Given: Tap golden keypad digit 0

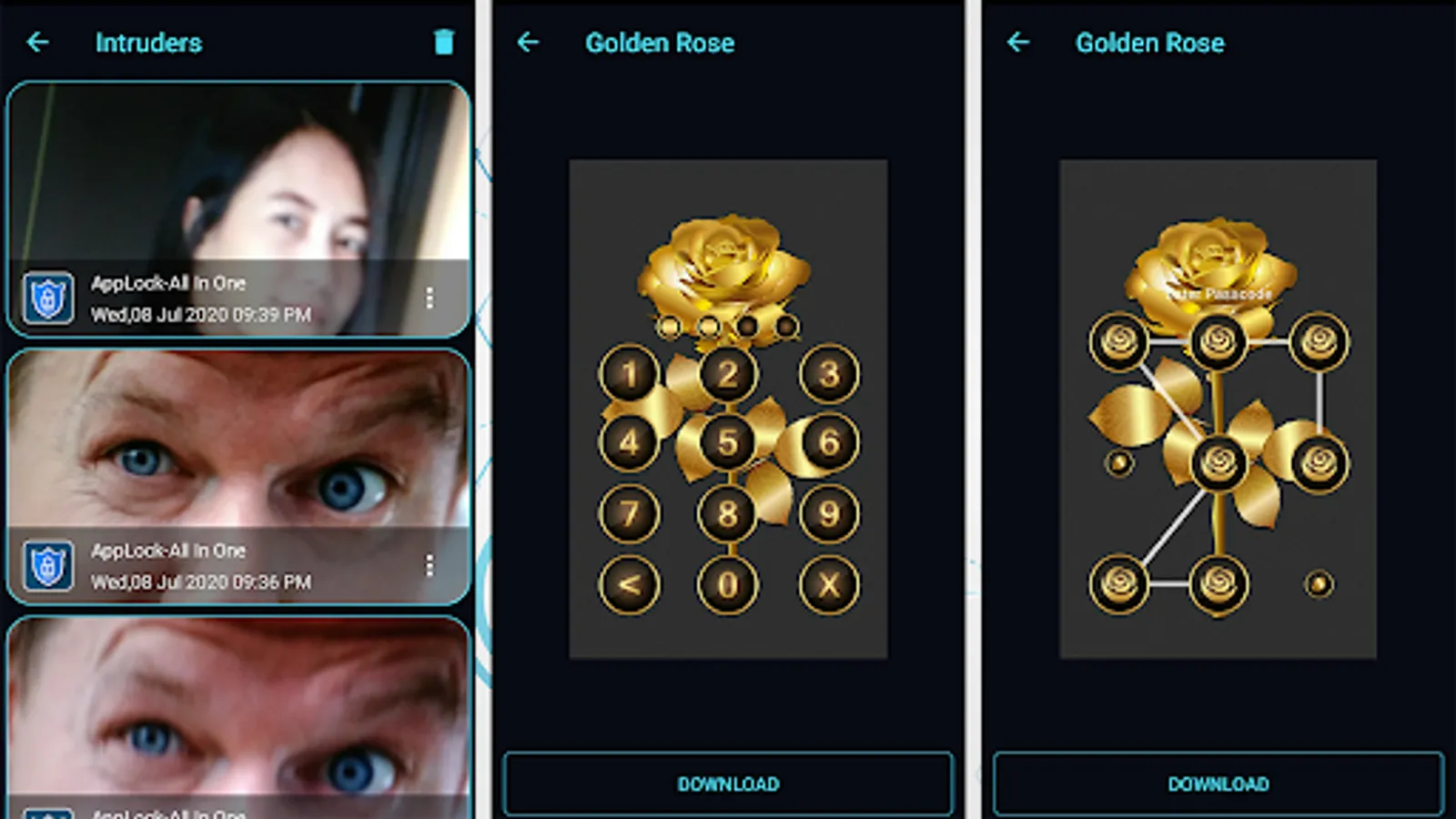Looking at the screenshot, I should tap(728, 584).
